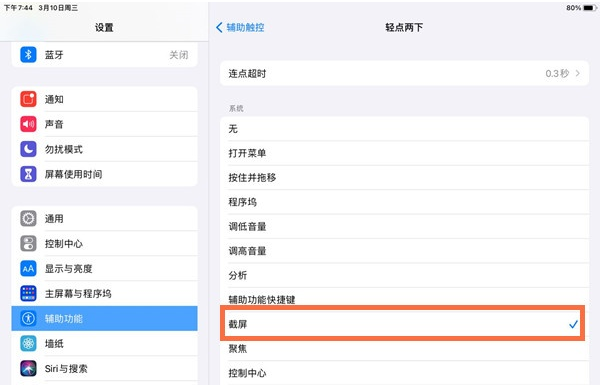Image resolution: width=600 pixels, height=385 pixels.
Task: Select the checked 截屏 option
Action: [404, 324]
